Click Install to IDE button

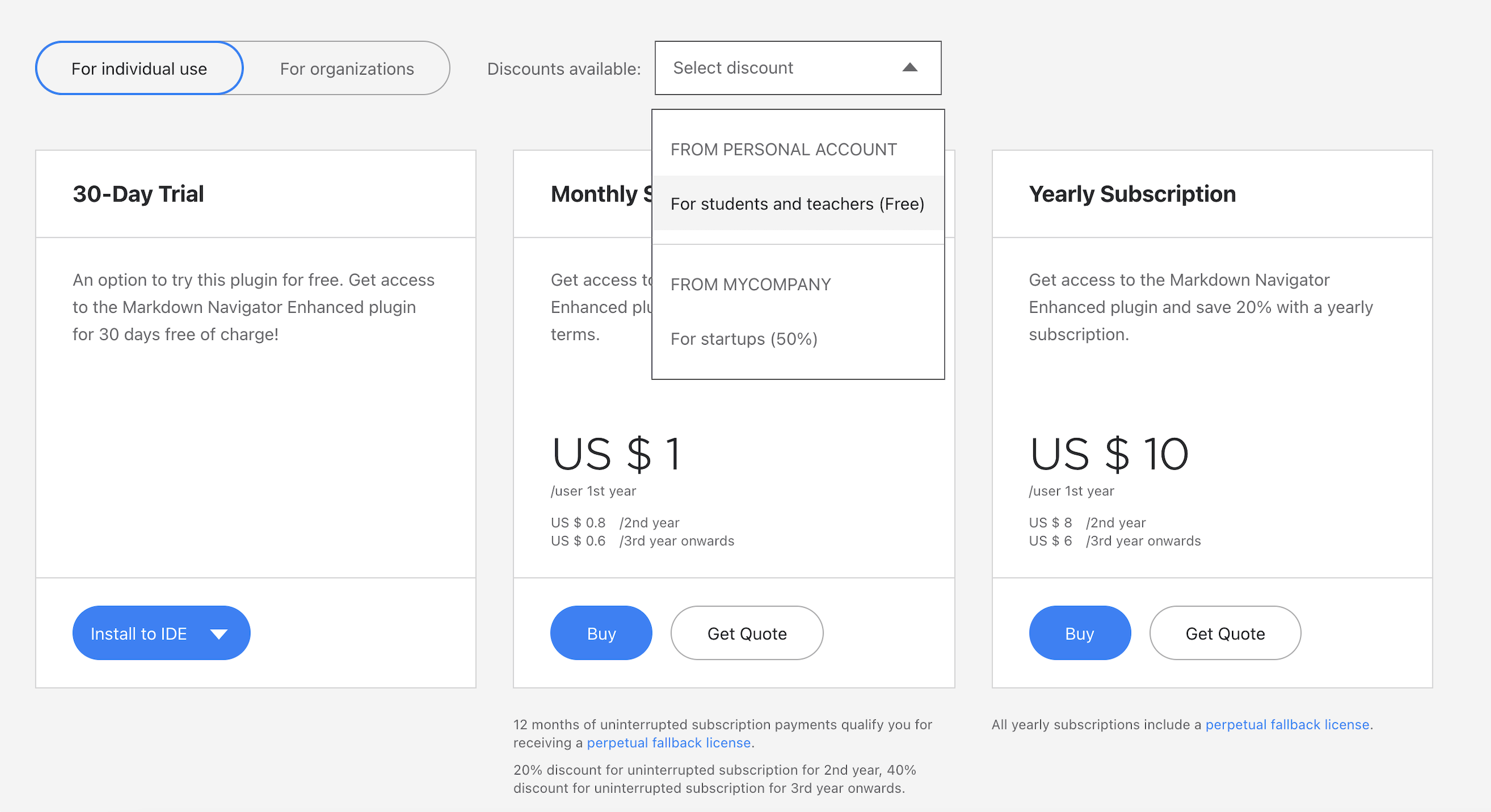click(x=161, y=633)
